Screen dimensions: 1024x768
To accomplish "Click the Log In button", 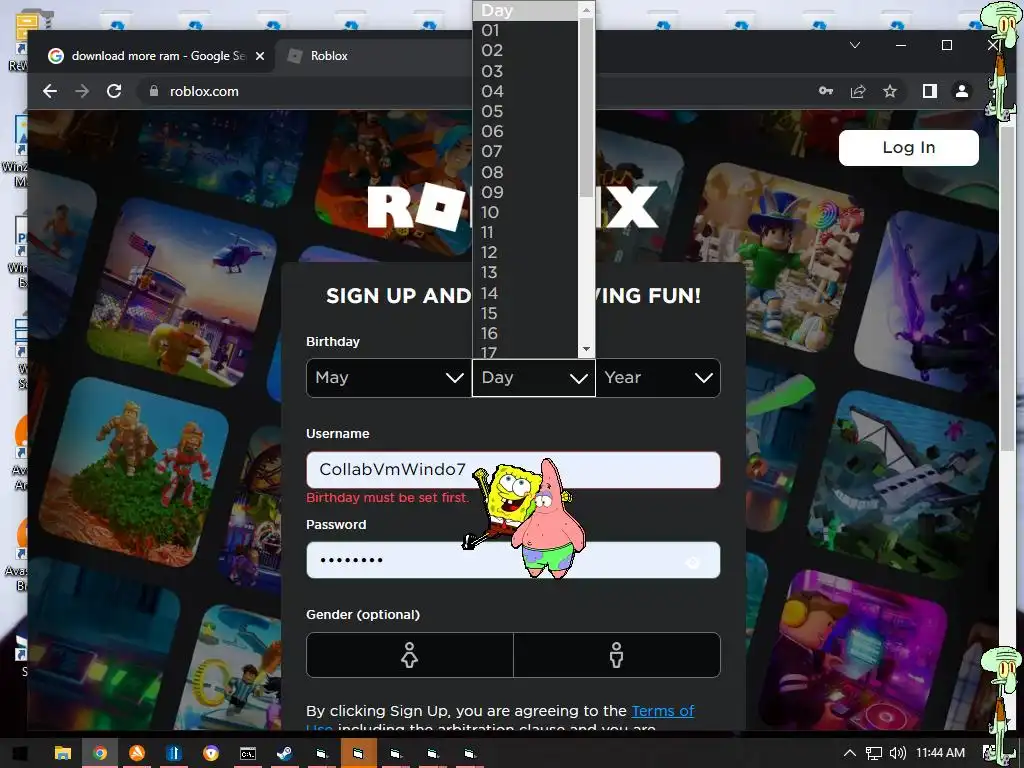I will click(908, 148).
